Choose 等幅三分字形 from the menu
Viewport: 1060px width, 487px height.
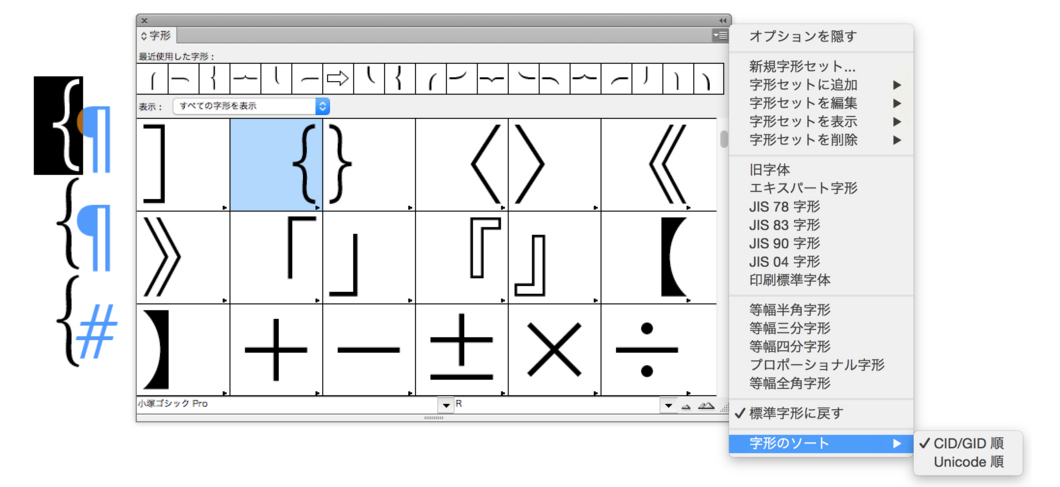821,328
